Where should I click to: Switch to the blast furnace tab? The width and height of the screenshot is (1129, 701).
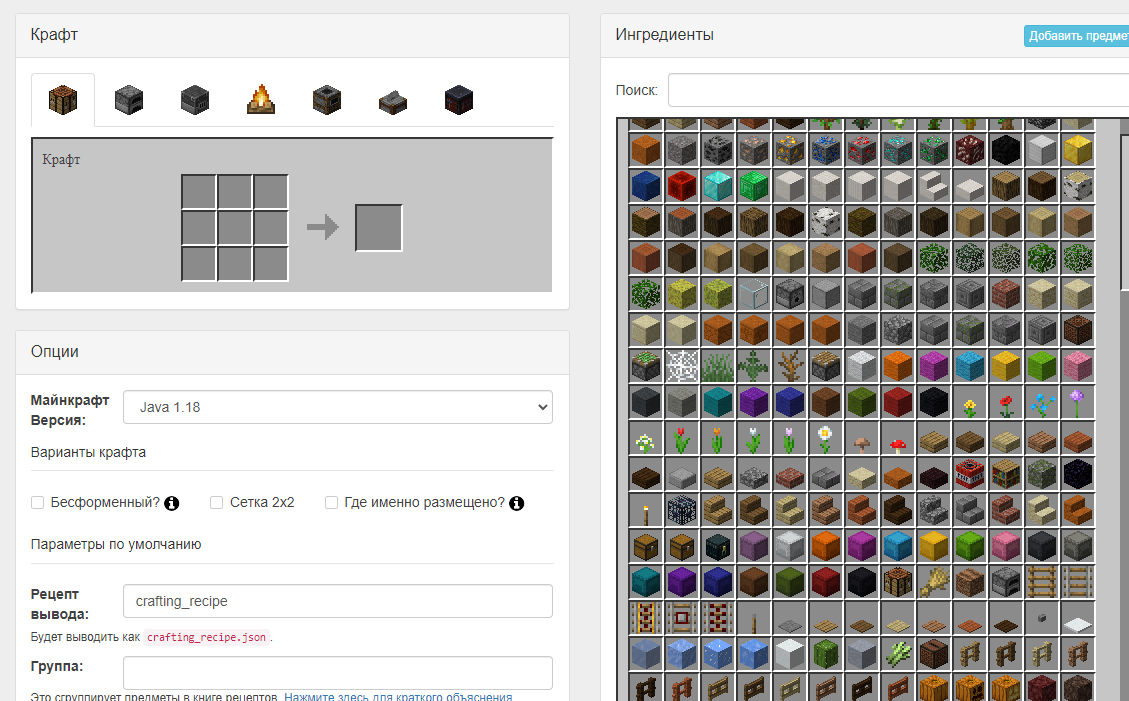point(195,100)
